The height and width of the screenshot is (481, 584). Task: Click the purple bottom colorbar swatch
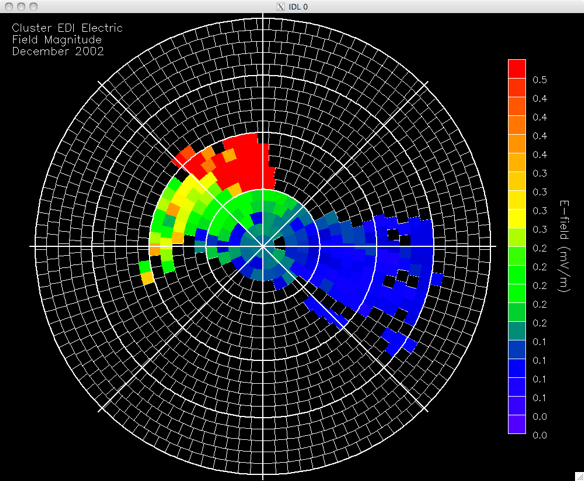coord(517,424)
